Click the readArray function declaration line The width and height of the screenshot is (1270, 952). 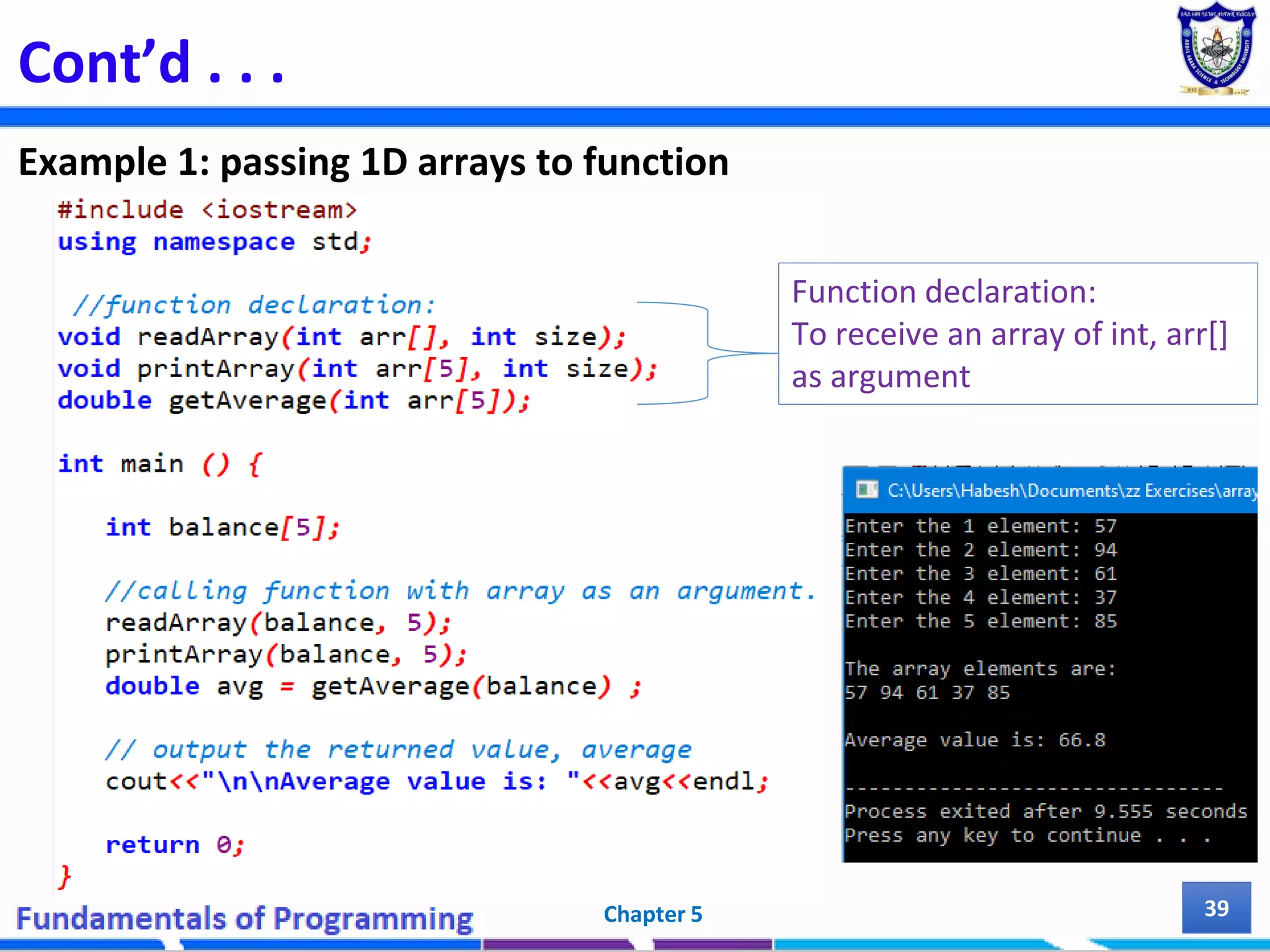point(341,337)
